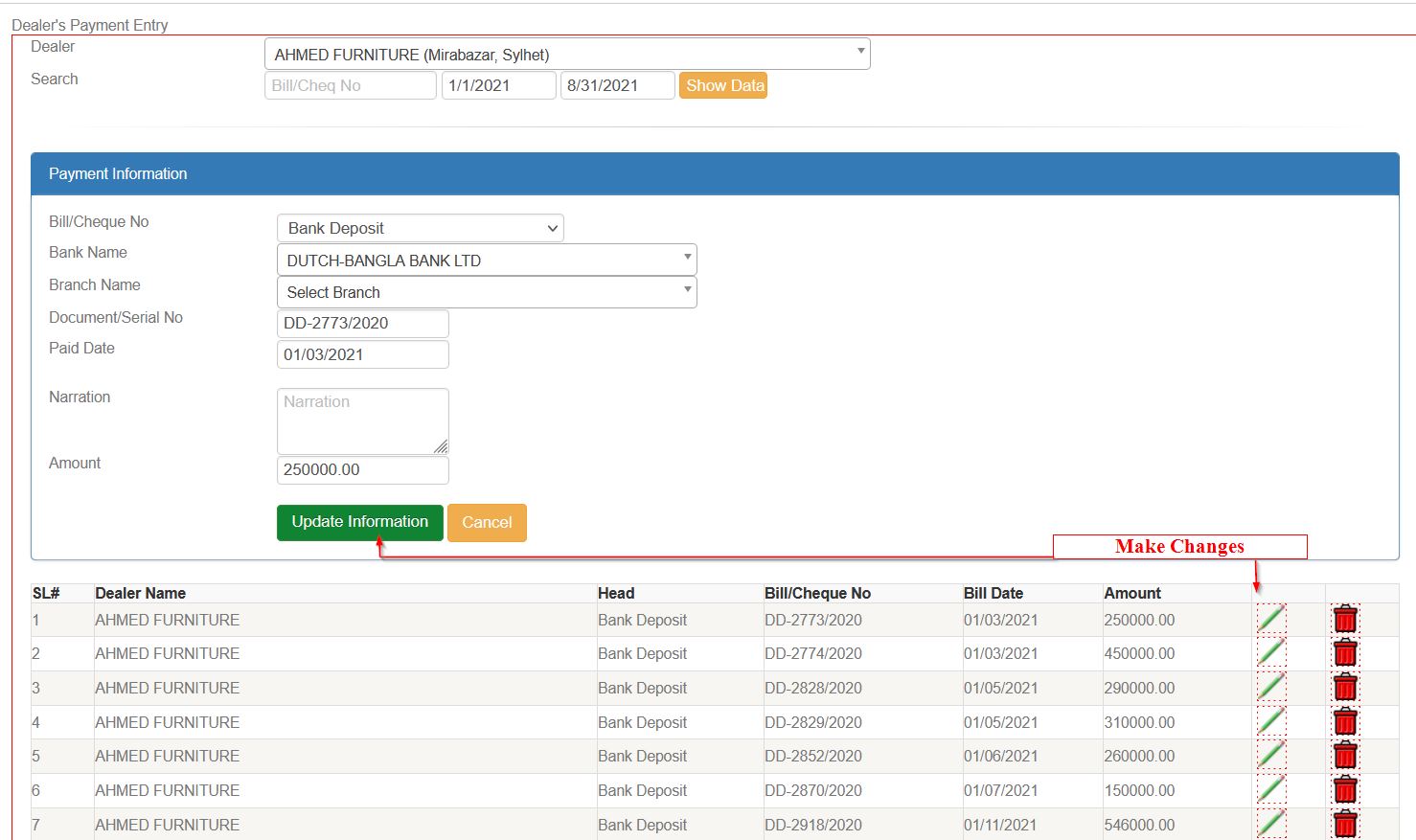Open the Select Branch dropdown
Screen dimensions: 1416x840
click(487, 292)
